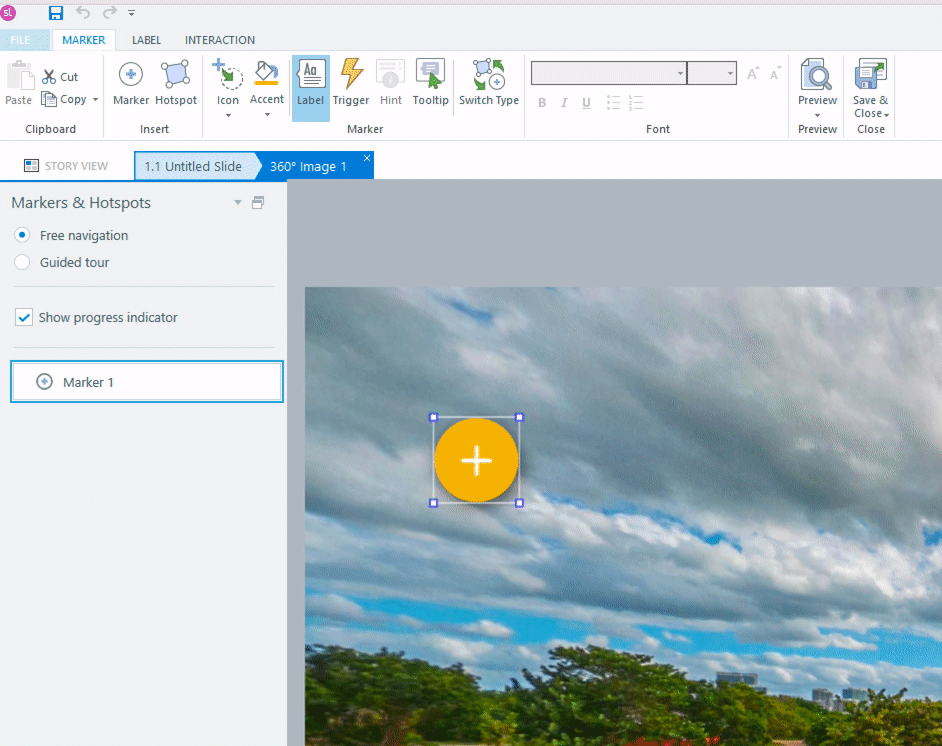Image resolution: width=942 pixels, height=746 pixels.
Task: Click the orange plus marker on image
Action: coord(476,460)
